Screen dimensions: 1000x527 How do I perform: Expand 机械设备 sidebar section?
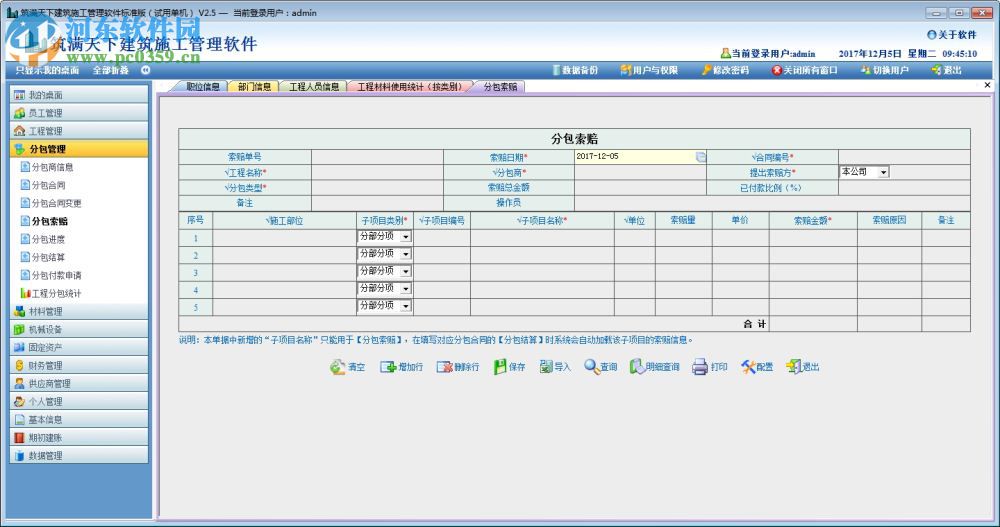79,329
